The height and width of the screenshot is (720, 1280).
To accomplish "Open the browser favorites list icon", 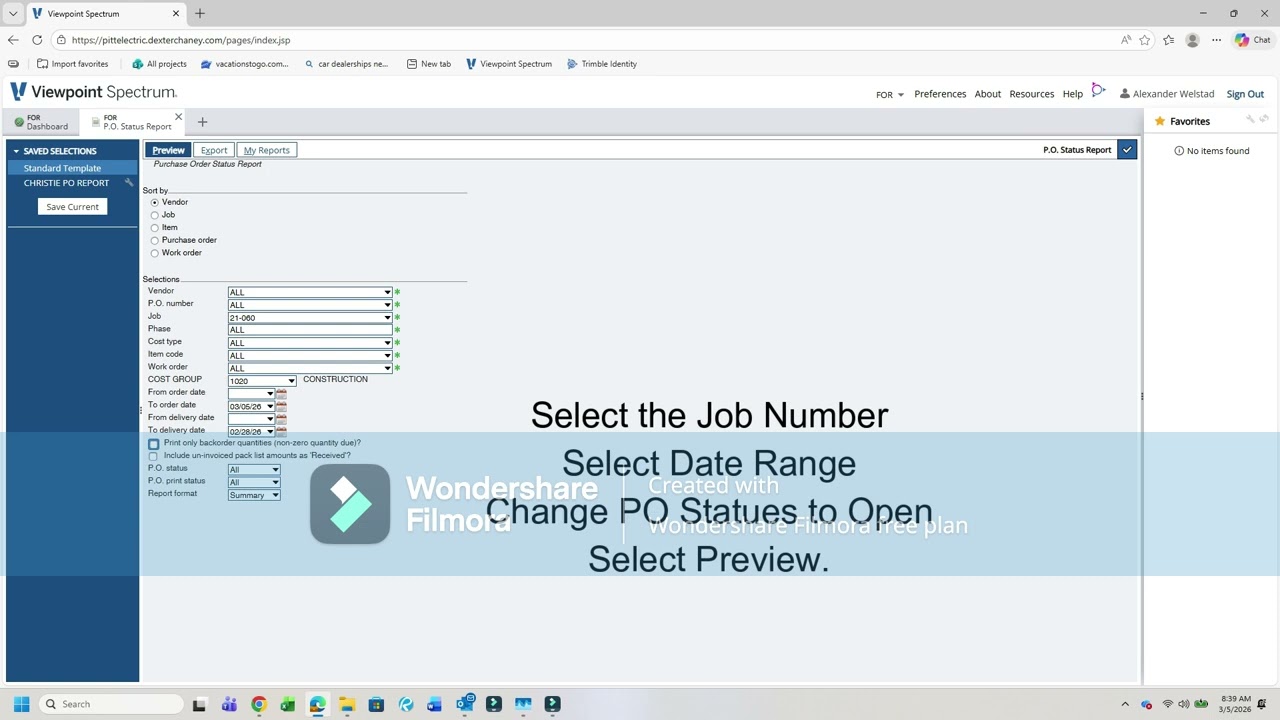I will pyautogui.click(x=1169, y=40).
